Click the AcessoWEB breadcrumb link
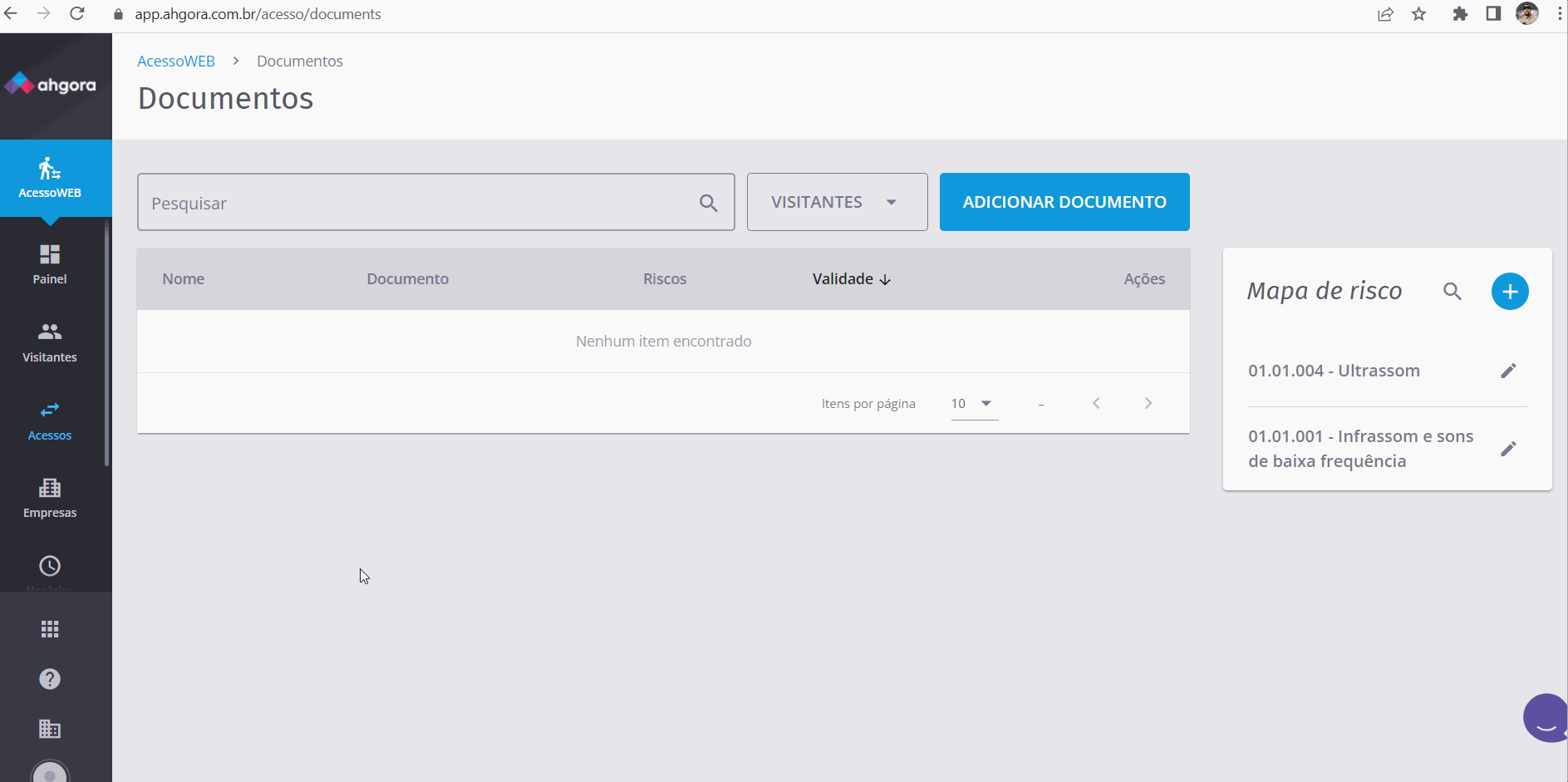Viewport: 1568px width, 782px height. [175, 61]
